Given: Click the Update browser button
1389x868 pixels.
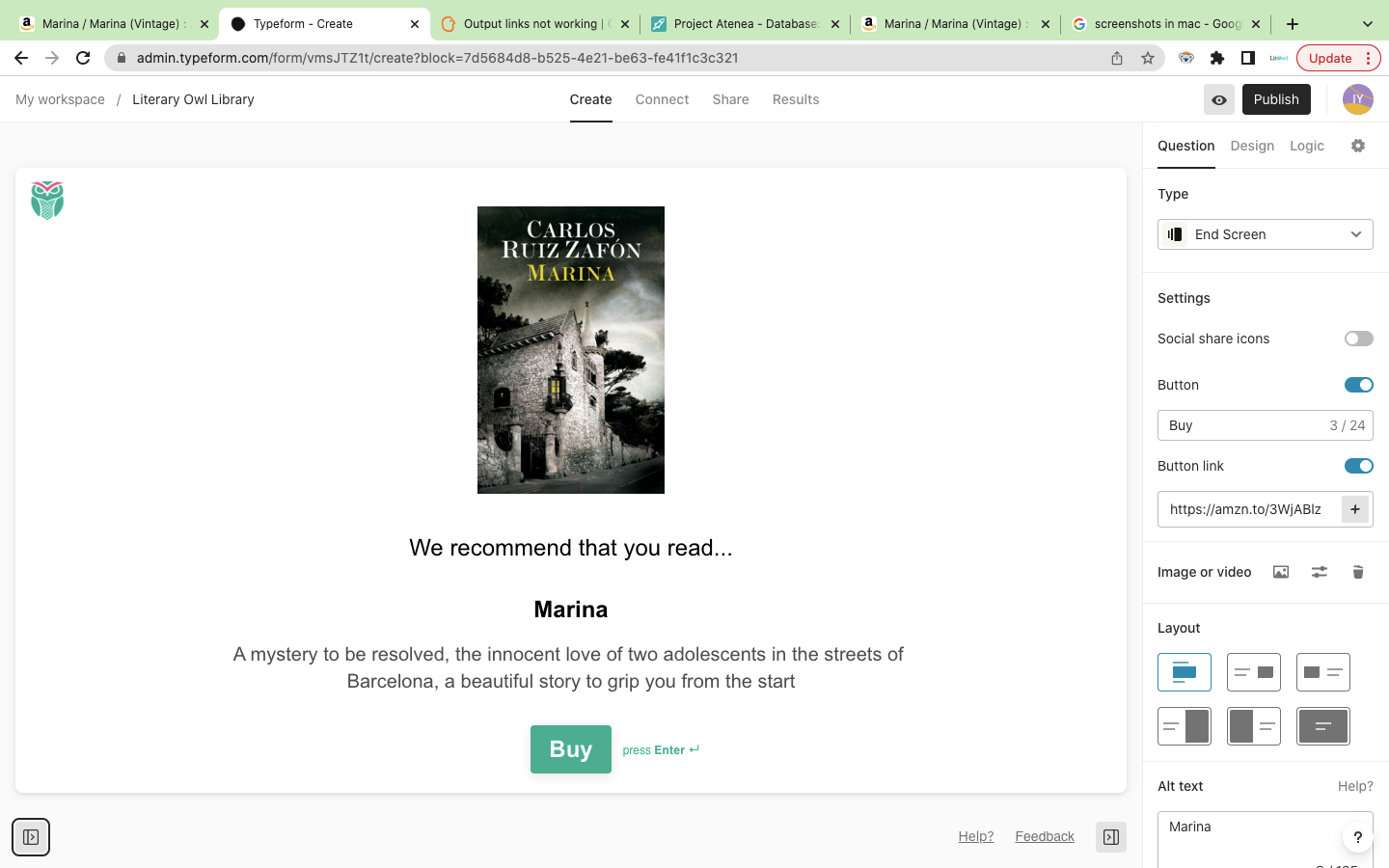Looking at the screenshot, I should tap(1330, 58).
